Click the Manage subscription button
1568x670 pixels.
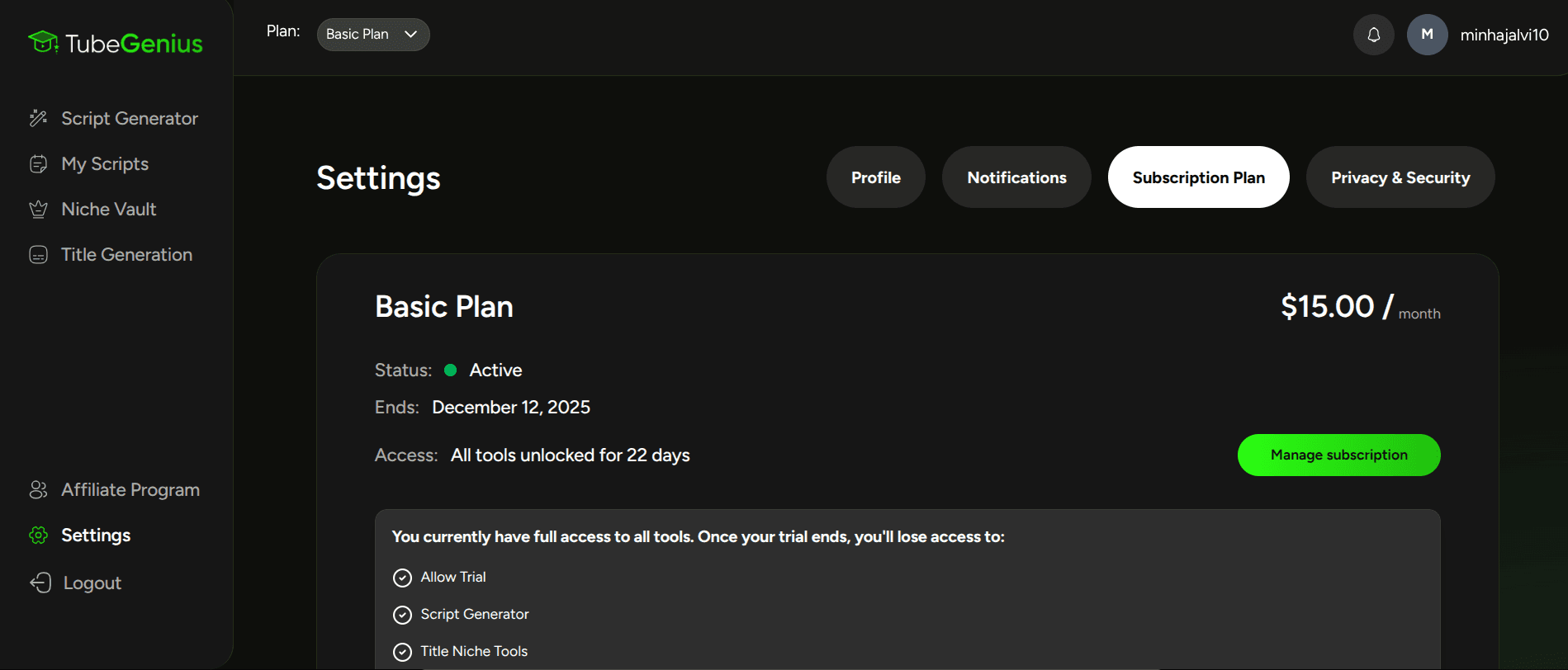pos(1338,455)
